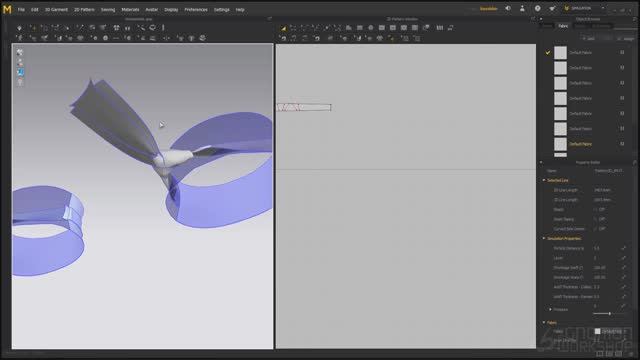Click pencil icon beside Layer property

click(x=623, y=258)
